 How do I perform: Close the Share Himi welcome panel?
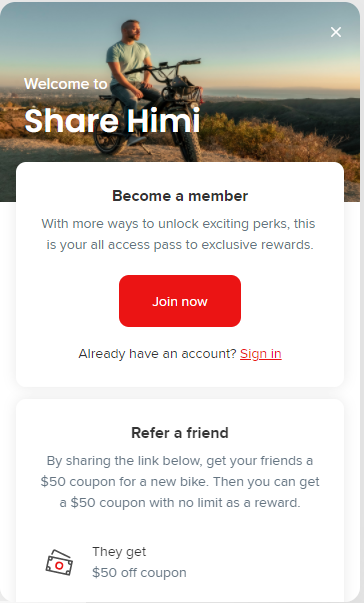(336, 32)
